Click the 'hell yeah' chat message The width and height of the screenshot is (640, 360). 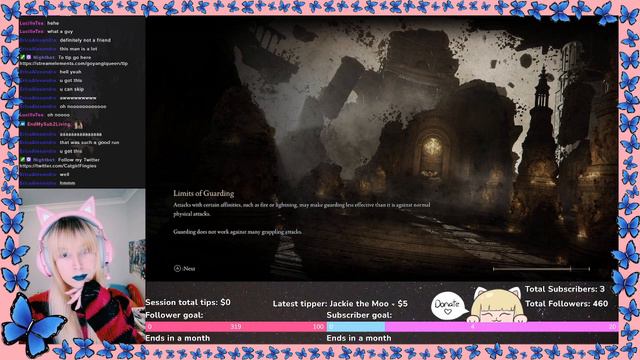click(x=71, y=72)
